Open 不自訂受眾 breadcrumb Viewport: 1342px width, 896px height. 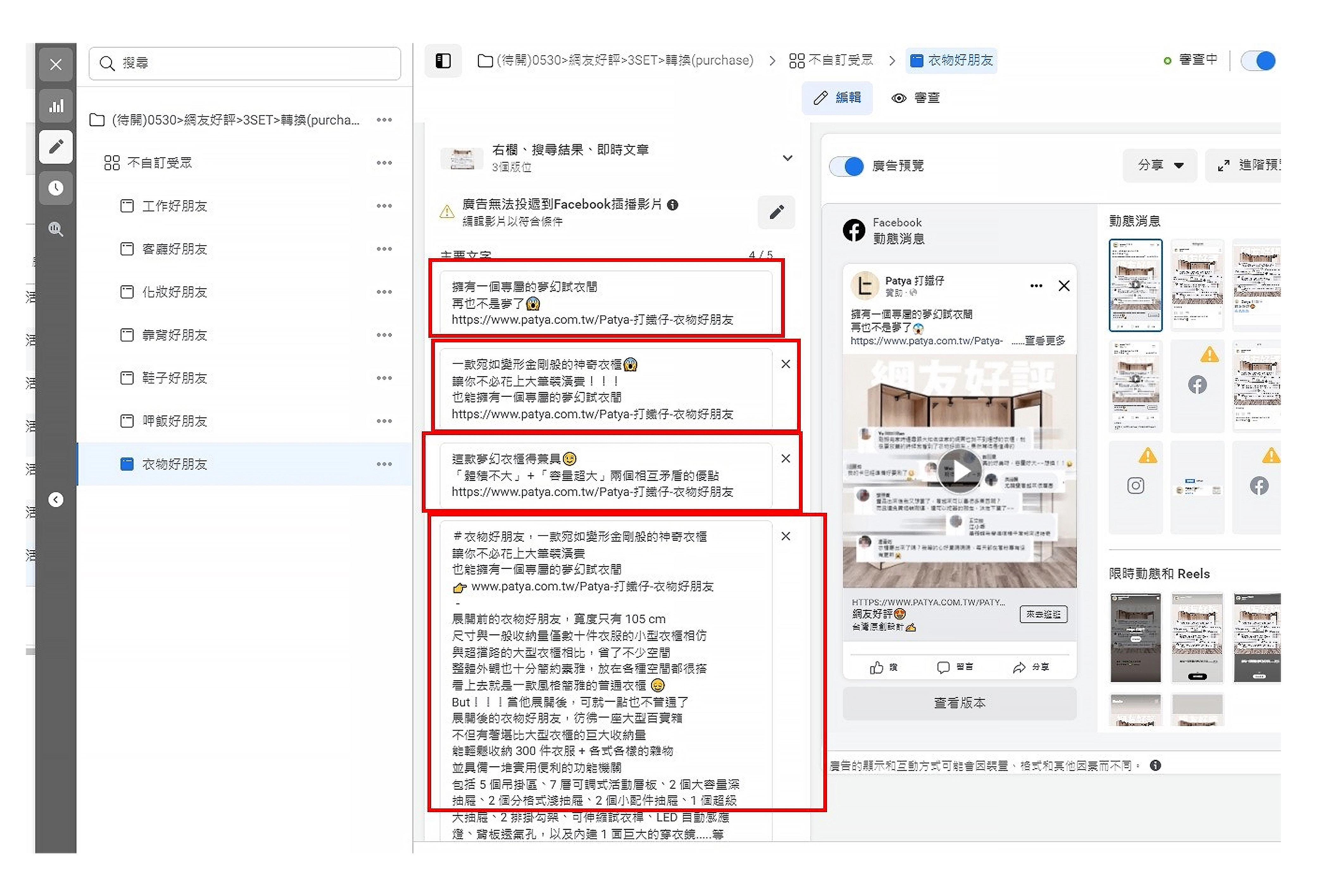point(831,60)
